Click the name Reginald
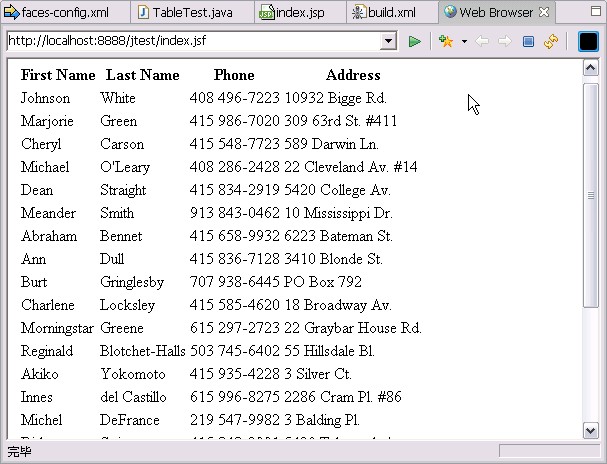Screen dimensions: 607x464 [x=47, y=351]
